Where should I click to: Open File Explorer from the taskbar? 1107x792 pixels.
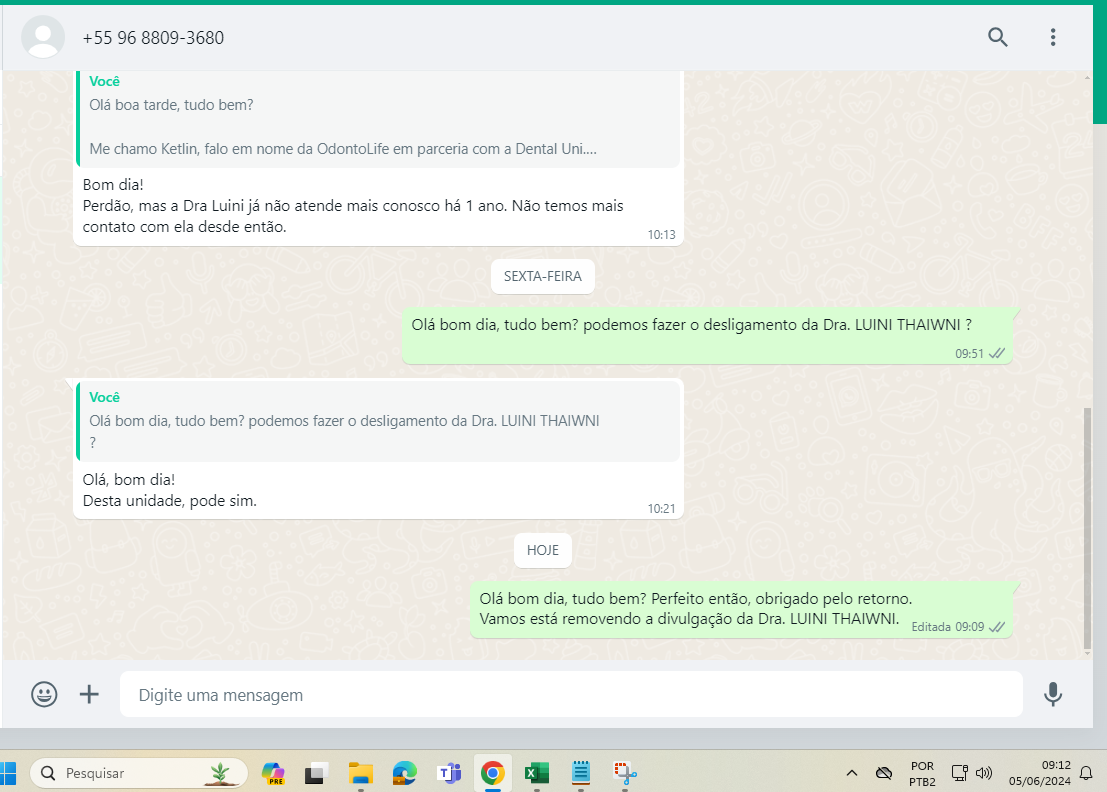361,774
